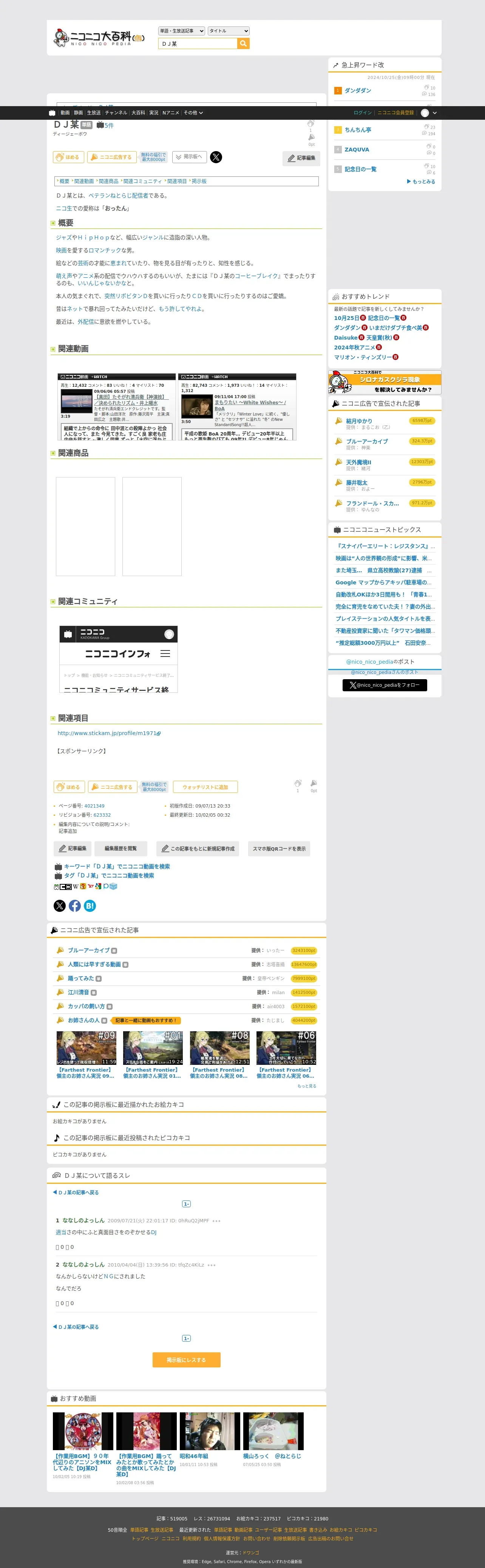Expand the その他 menu in navbar
This screenshot has width=485, height=1568.
pyautogui.click(x=193, y=113)
